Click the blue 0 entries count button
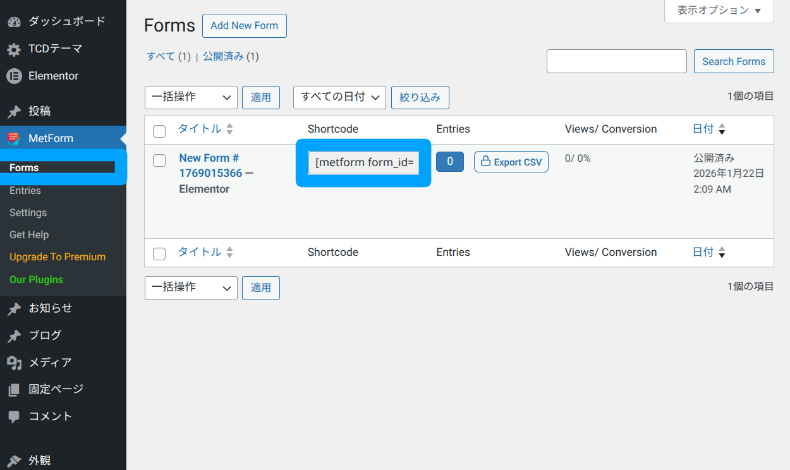Viewport: 790px width, 470px height. point(450,161)
